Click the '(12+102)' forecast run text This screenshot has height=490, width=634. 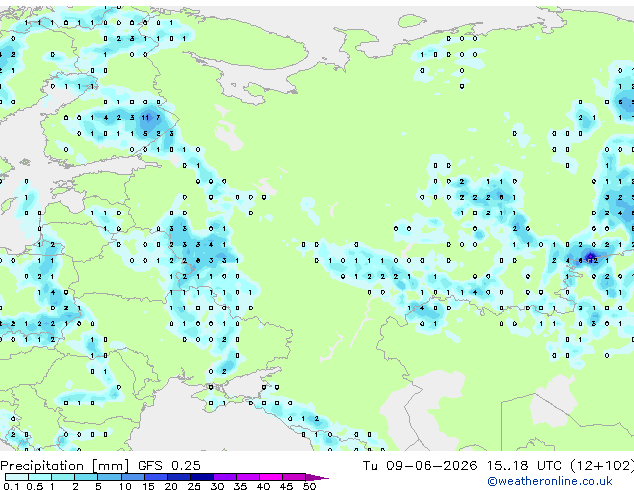tap(602, 466)
